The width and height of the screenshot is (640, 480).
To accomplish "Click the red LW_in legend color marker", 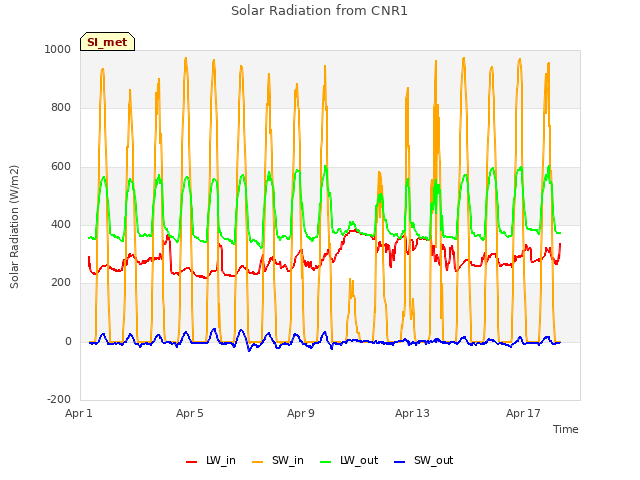I will (x=191, y=462).
